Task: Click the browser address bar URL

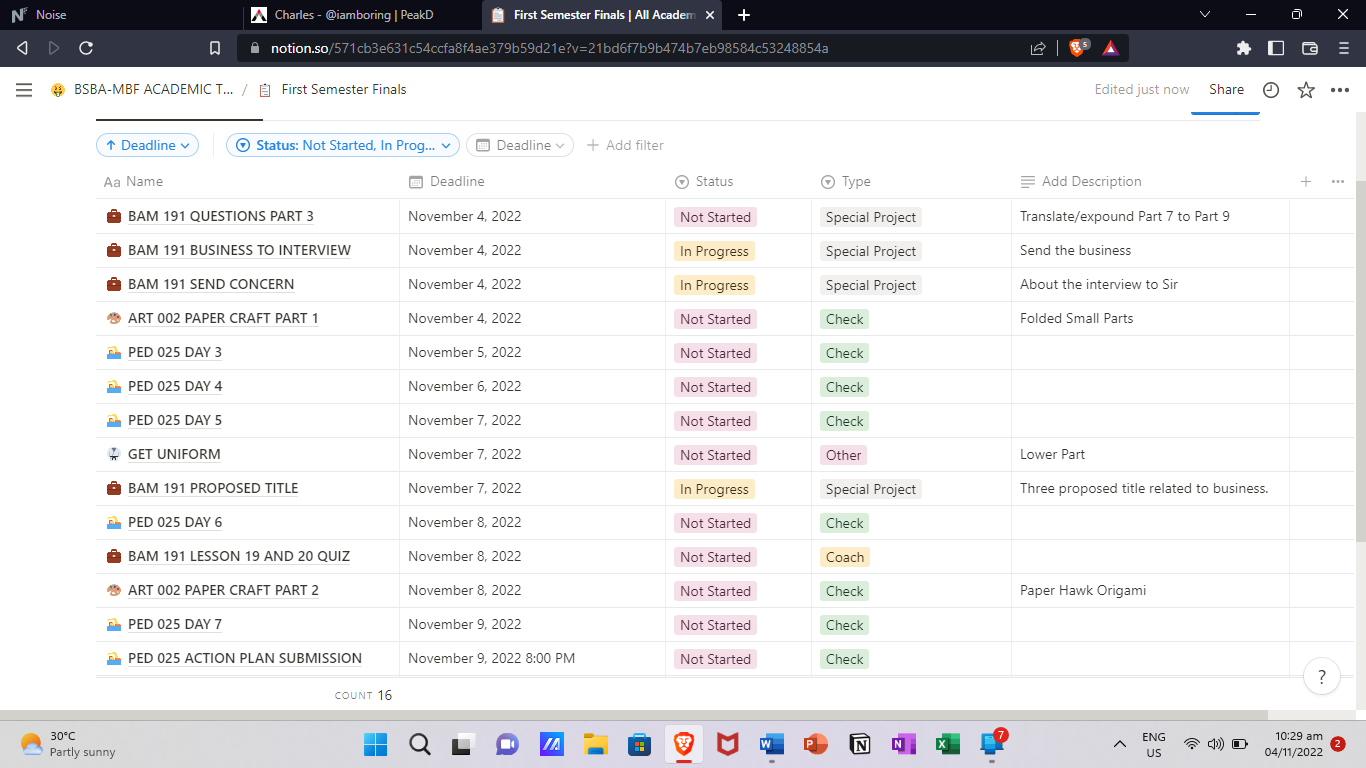Action: pyautogui.click(x=549, y=48)
